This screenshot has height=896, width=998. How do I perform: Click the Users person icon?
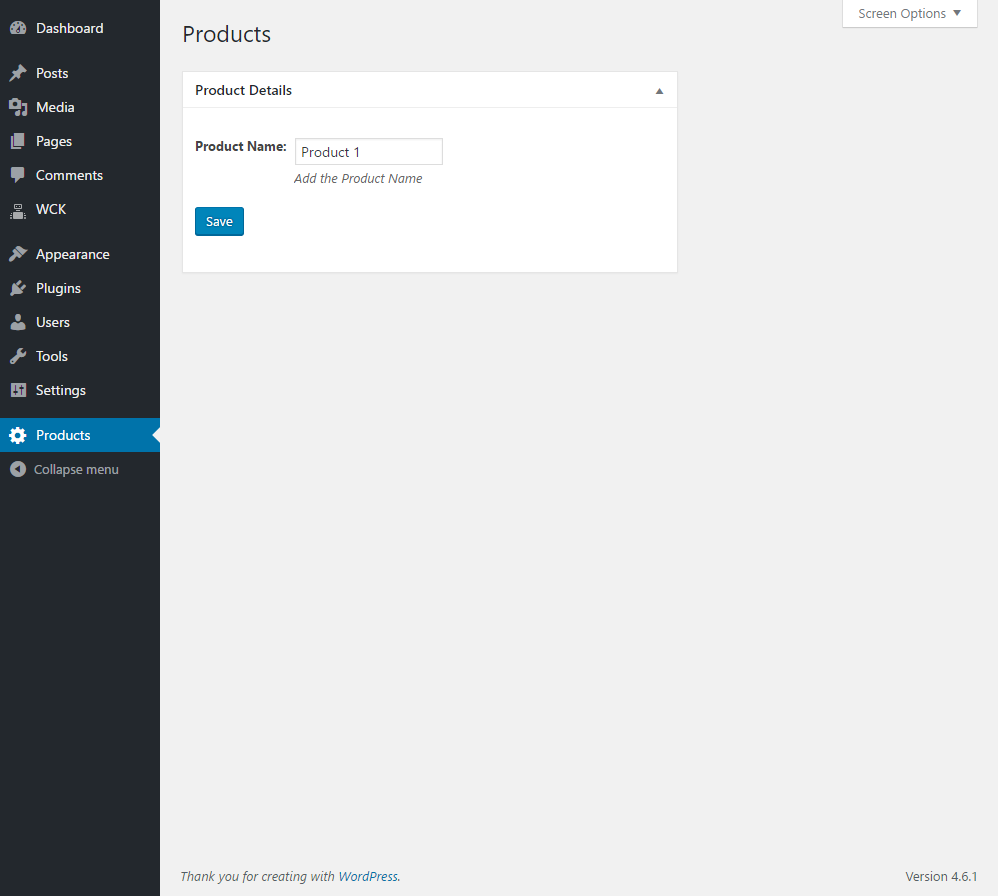tap(18, 322)
